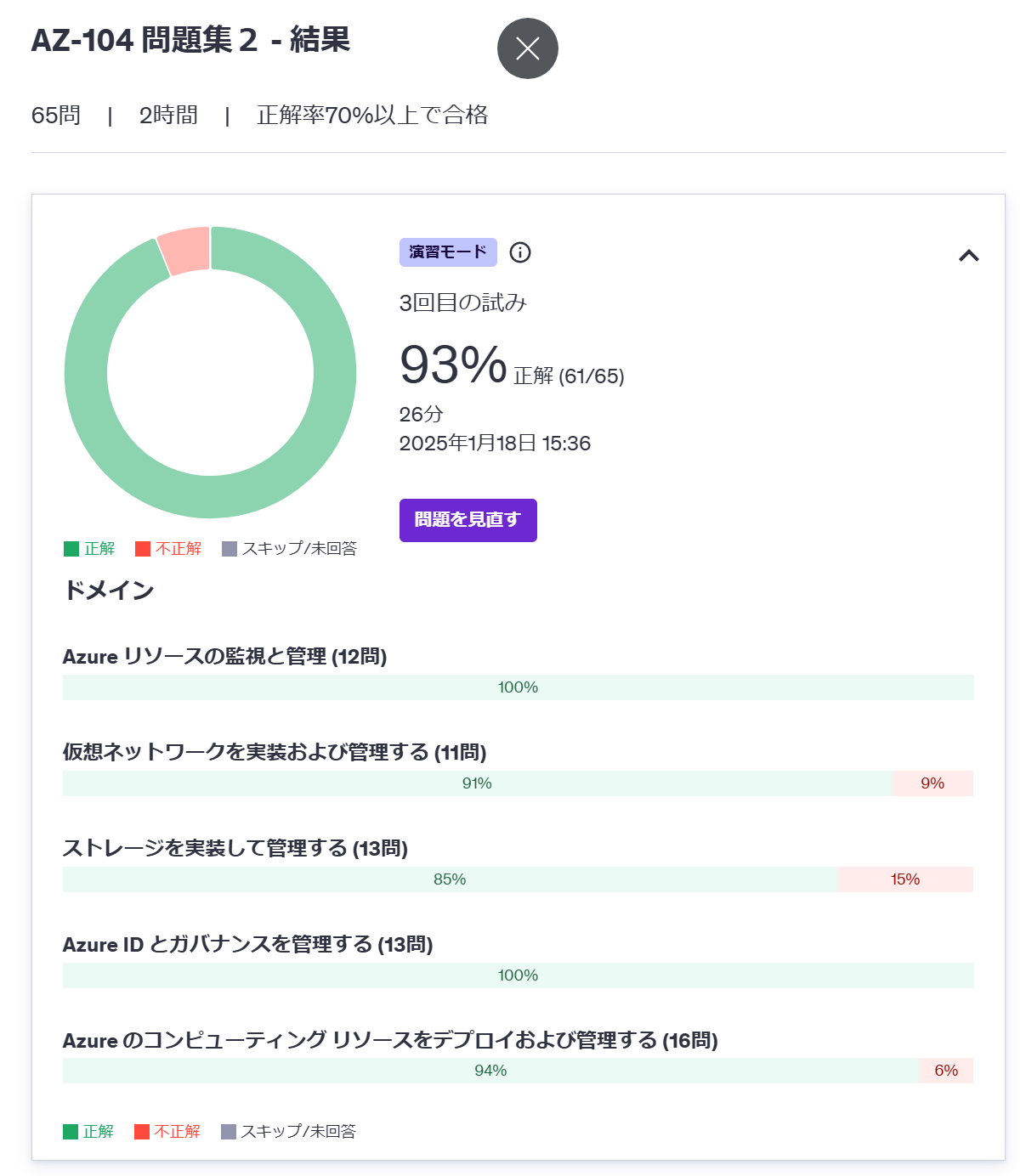Click the red 不正解 legend swatch under chart
This screenshot has width=1026, height=1176.
point(143,549)
